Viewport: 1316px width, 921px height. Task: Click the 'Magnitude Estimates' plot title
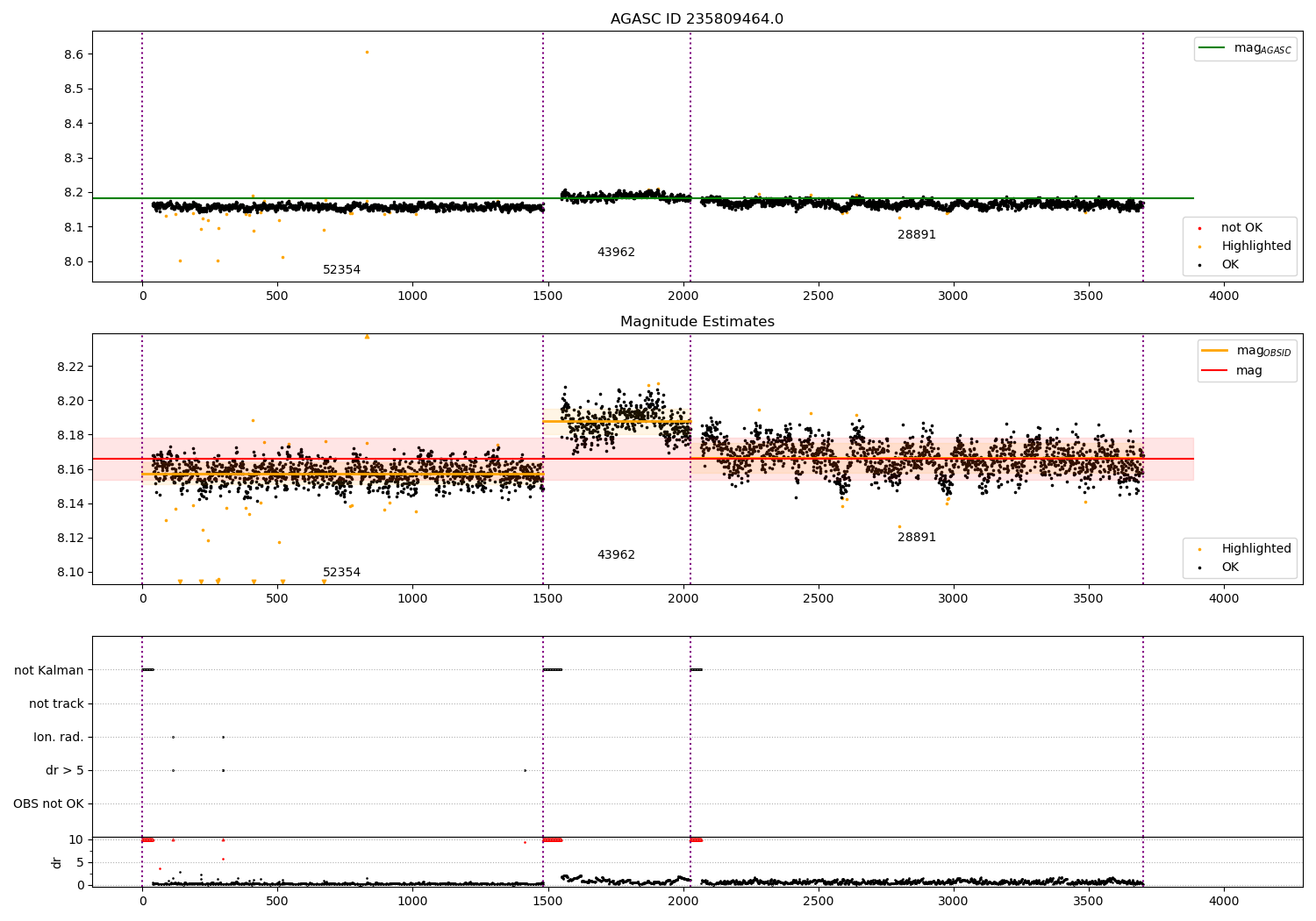(x=697, y=322)
